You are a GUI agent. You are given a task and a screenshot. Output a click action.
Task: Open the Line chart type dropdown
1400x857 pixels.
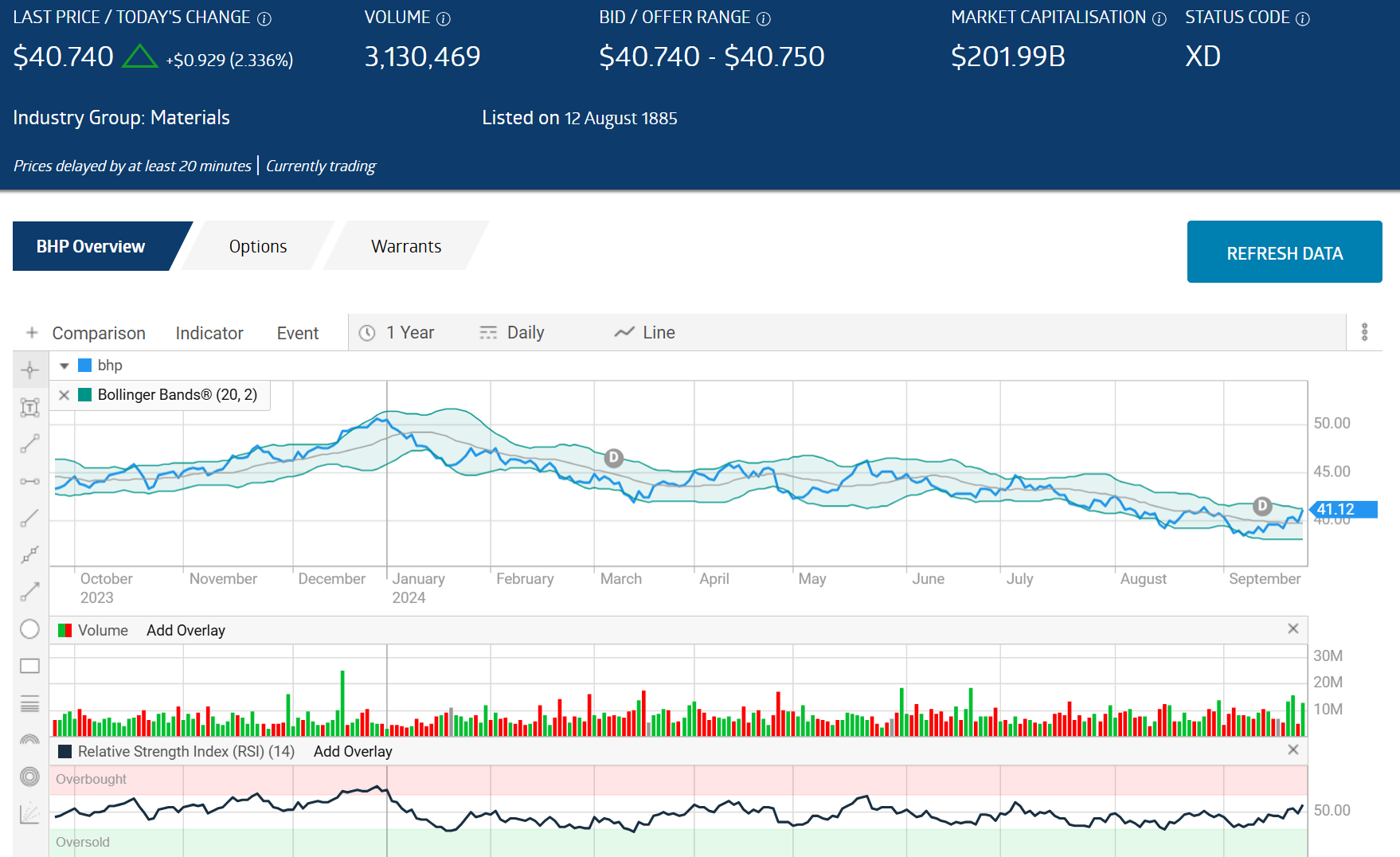click(x=645, y=332)
